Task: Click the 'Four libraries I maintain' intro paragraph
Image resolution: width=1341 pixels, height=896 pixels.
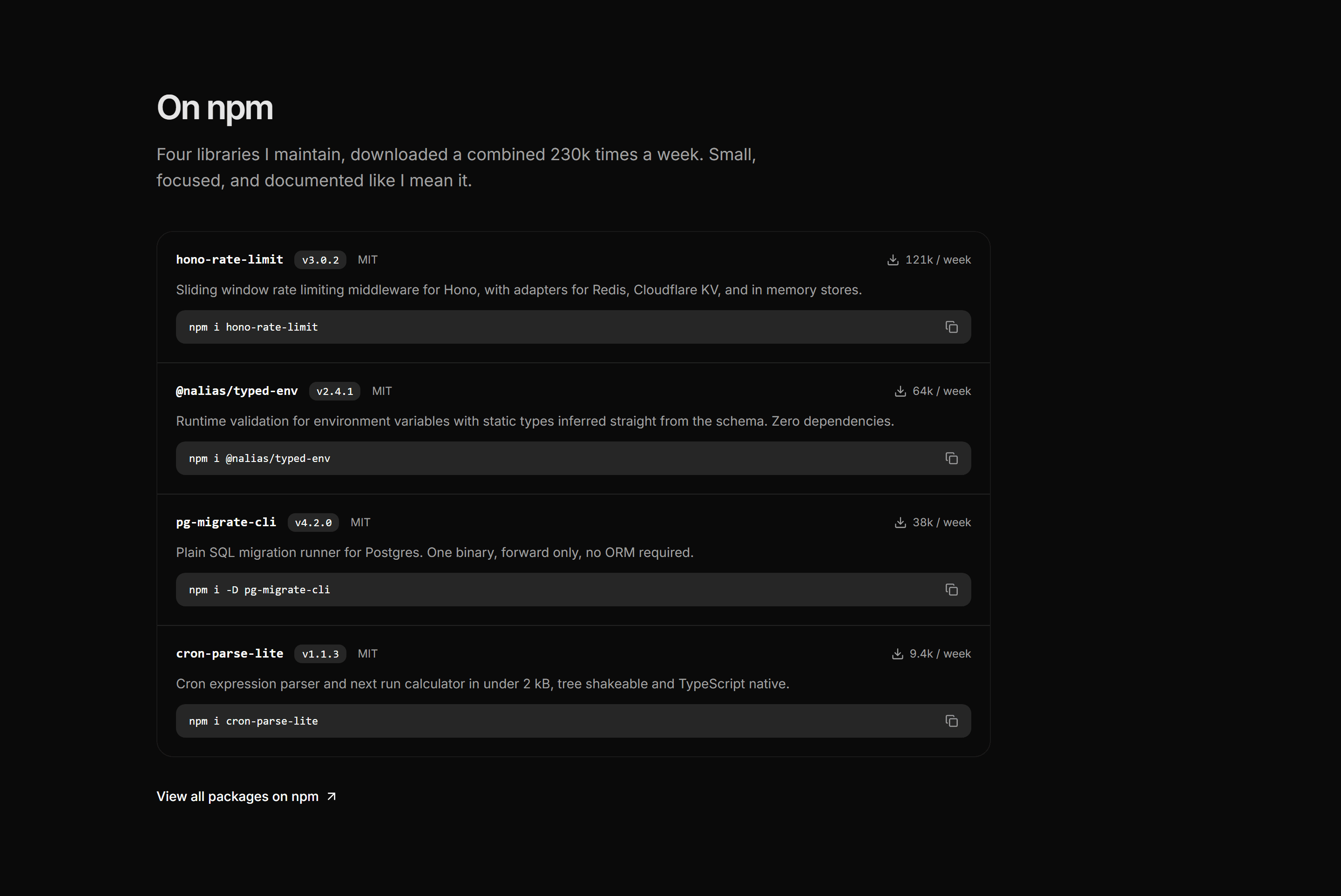Action: pos(456,168)
